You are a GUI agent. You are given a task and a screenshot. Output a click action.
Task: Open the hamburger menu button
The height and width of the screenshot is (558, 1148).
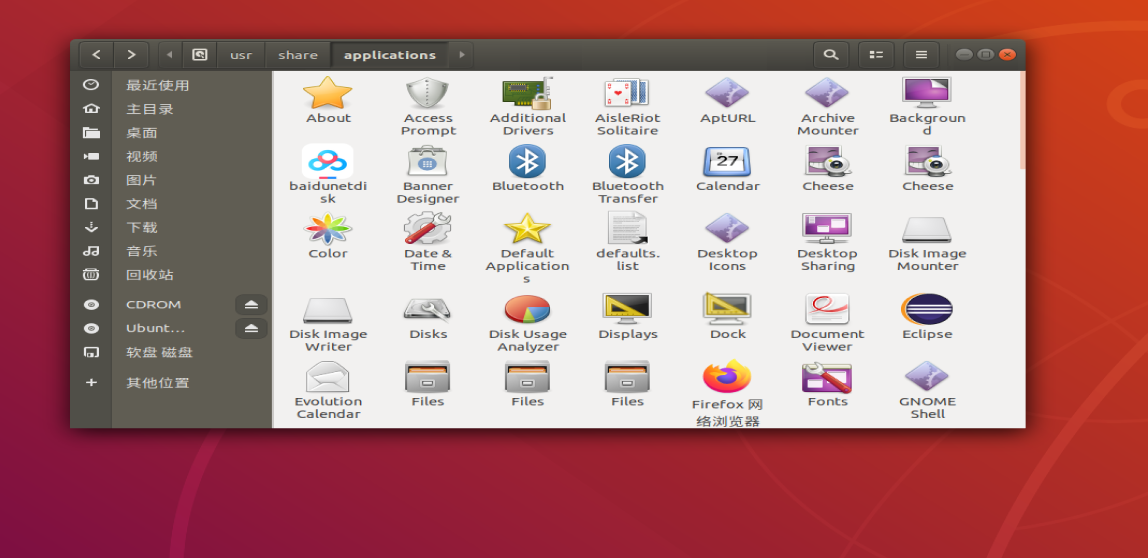922,55
